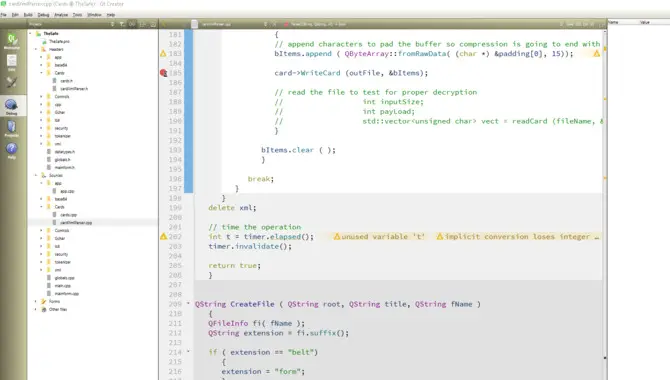Click warning icon at end of line 183
The width and height of the screenshot is (670, 380).
click(597, 53)
